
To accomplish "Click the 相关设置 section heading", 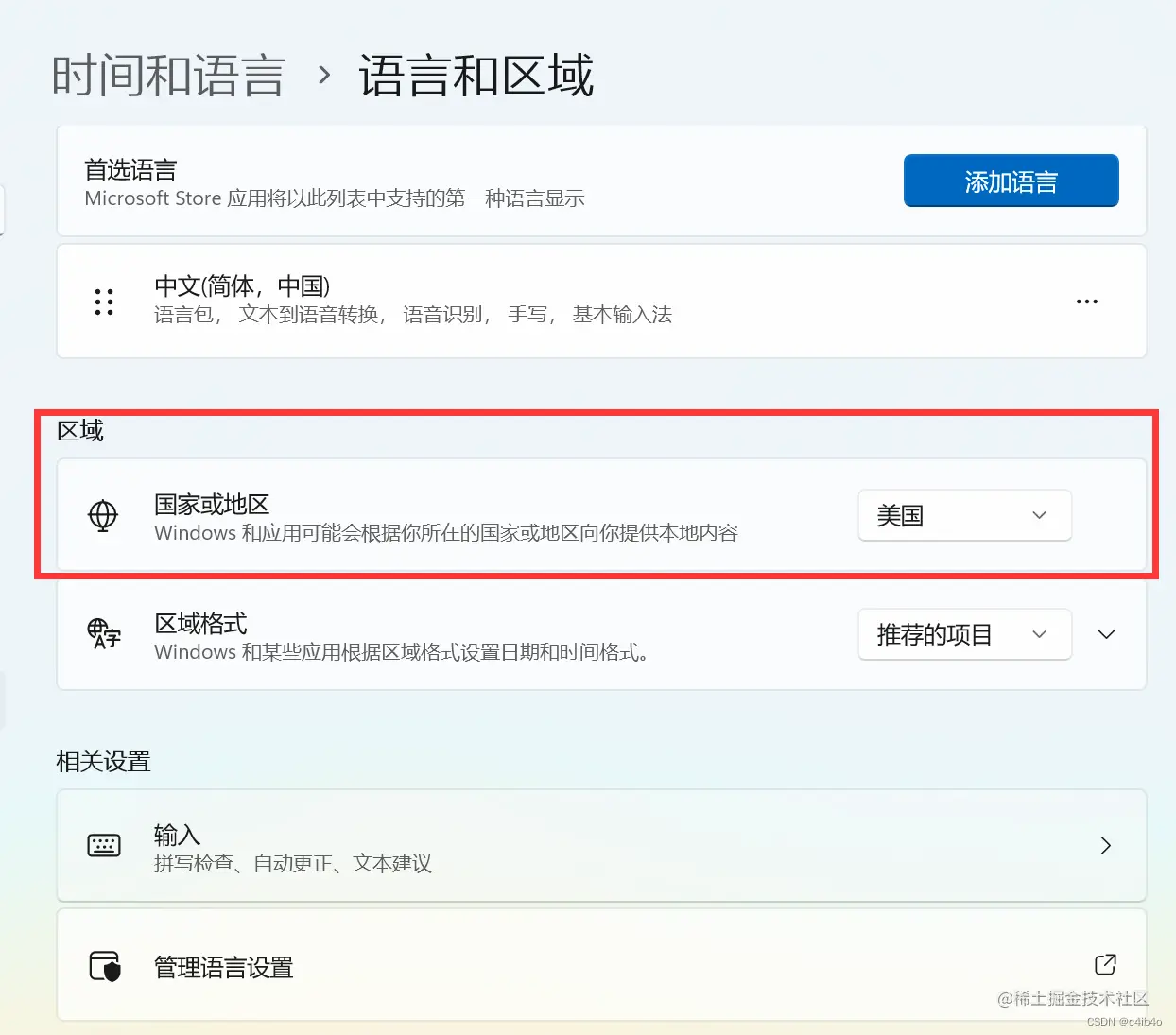I will pyautogui.click(x=103, y=761).
